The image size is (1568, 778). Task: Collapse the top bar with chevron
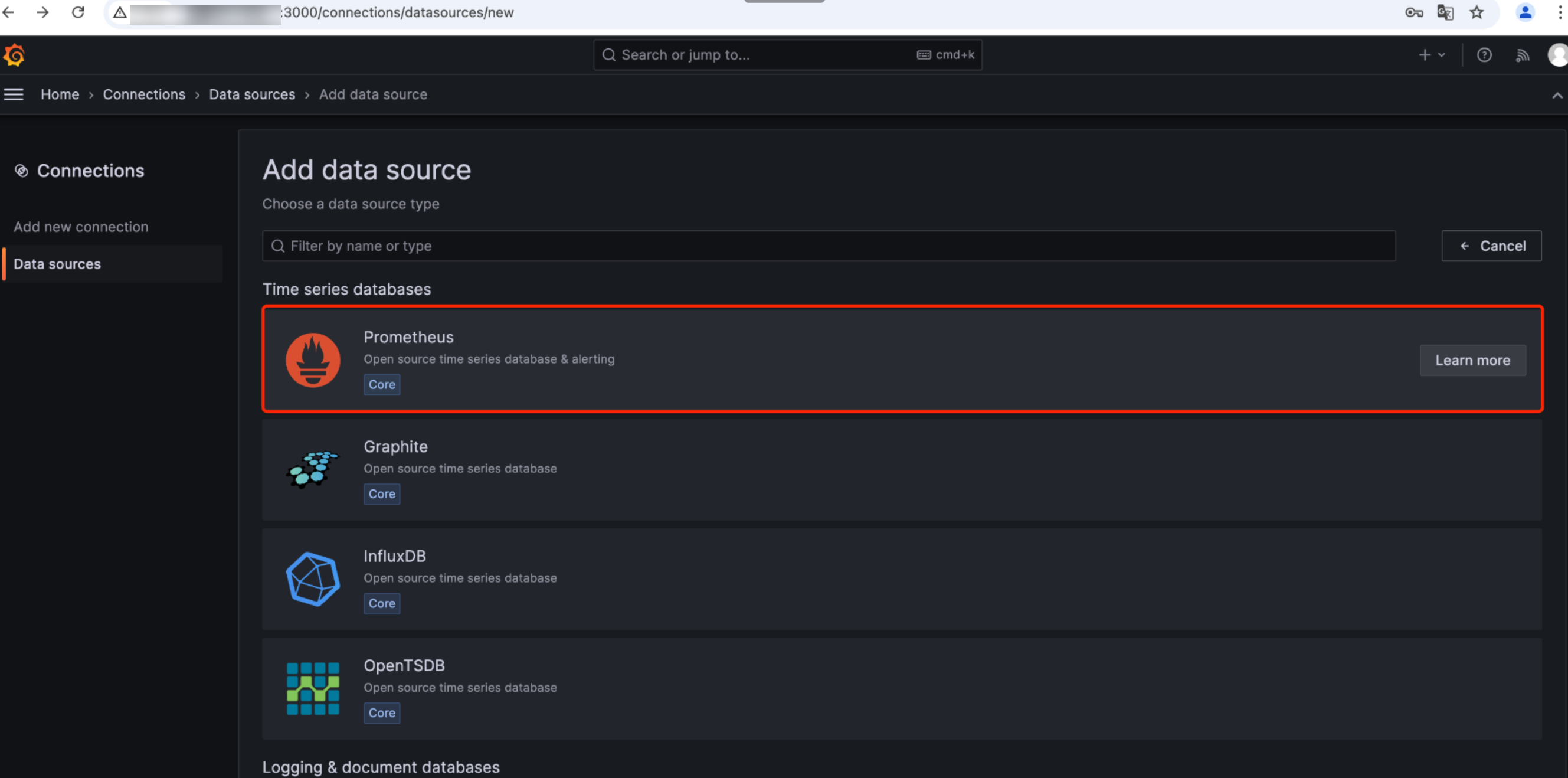coord(1556,95)
